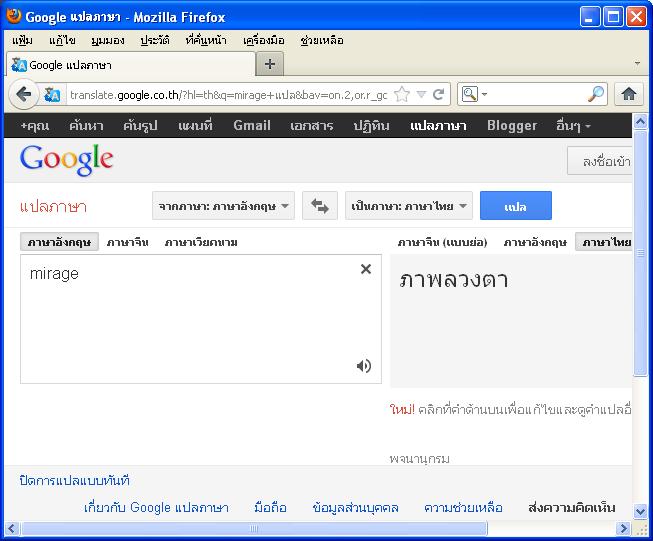The image size is (653, 541).
Task: Swap the source and target languages
Action: [x=319, y=205]
